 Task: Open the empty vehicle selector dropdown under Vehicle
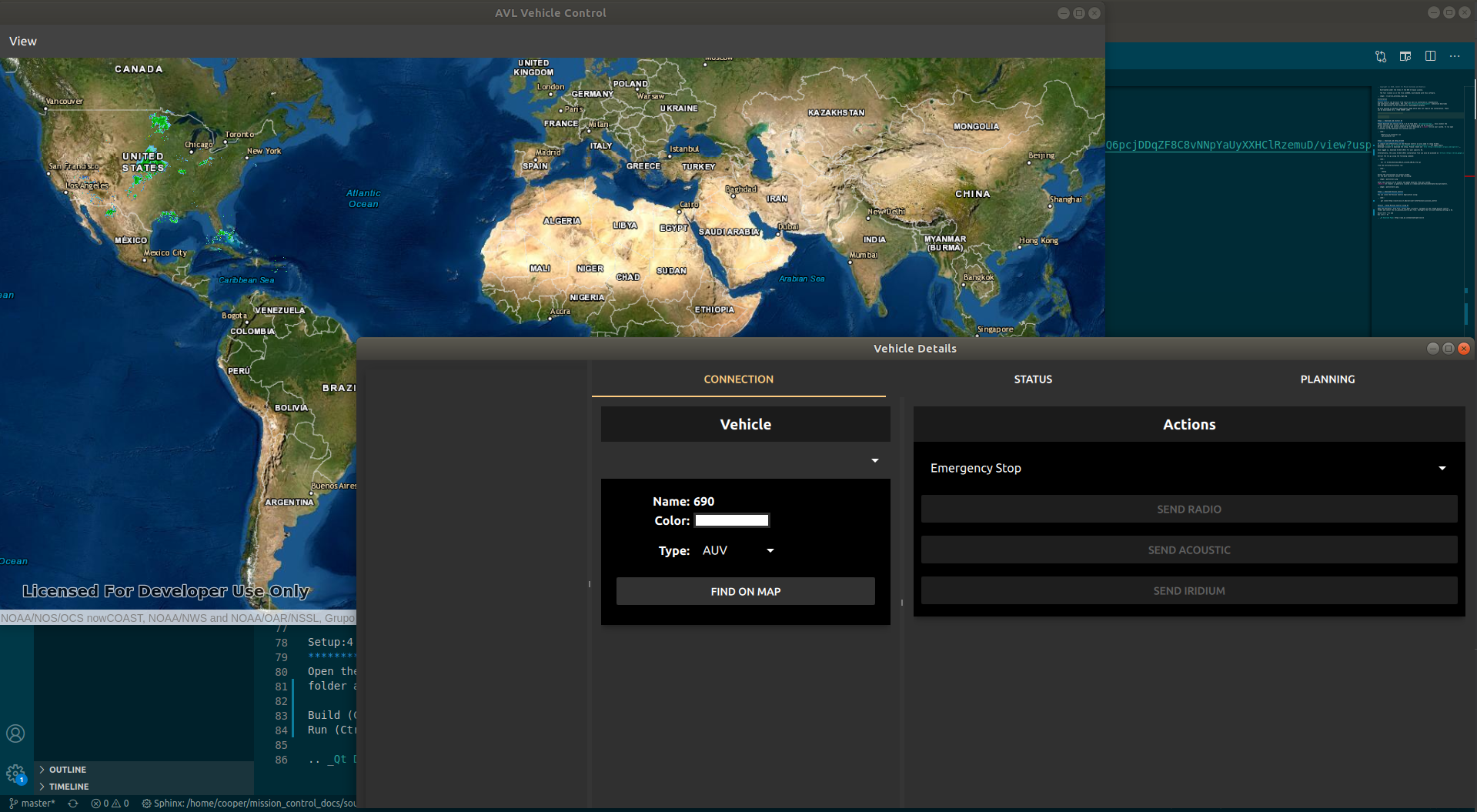tap(746, 460)
